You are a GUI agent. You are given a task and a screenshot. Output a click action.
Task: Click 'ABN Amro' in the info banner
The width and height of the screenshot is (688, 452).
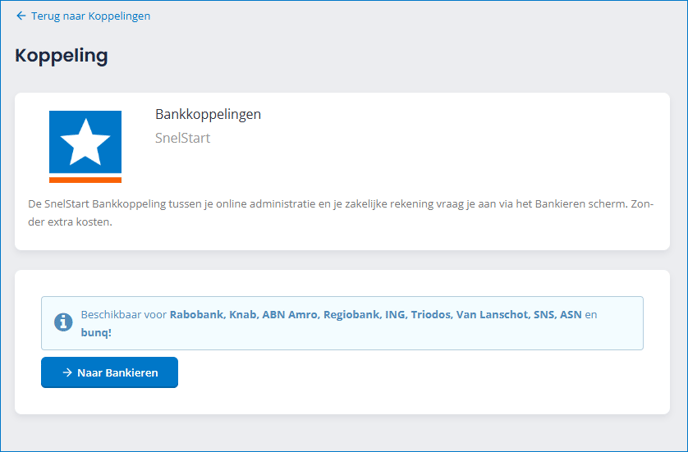289,314
